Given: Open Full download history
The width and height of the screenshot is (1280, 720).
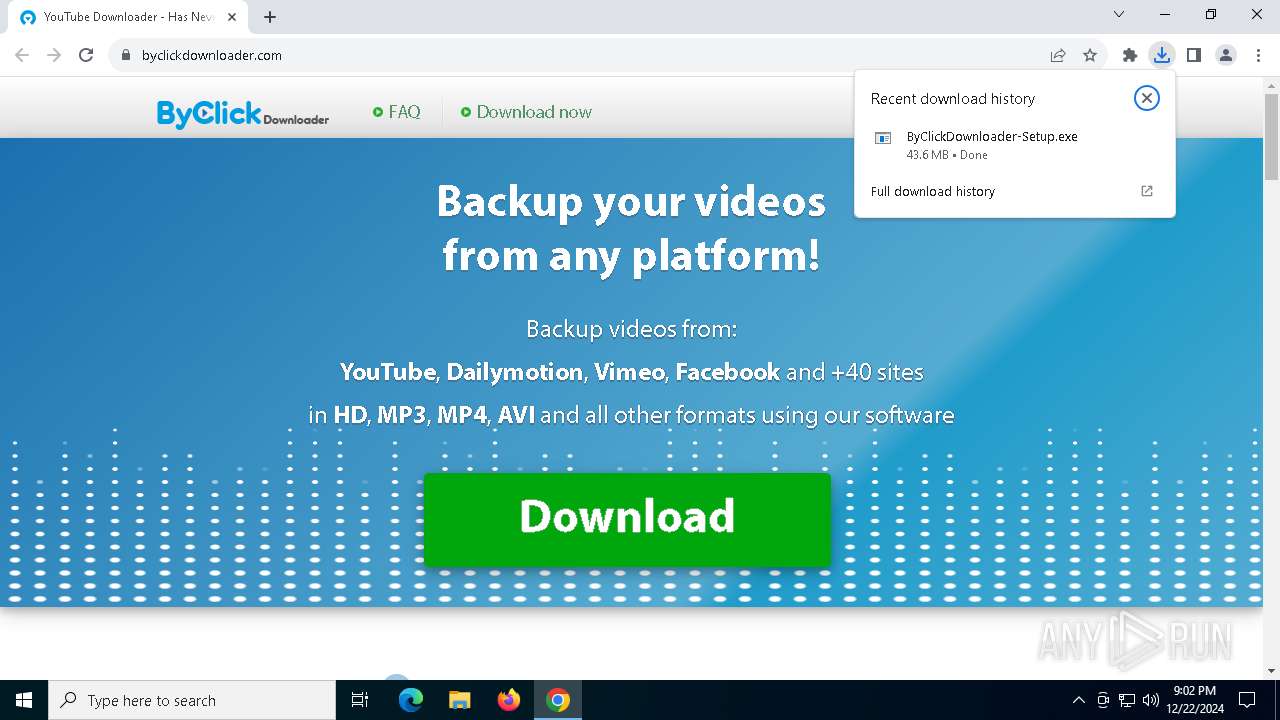Looking at the screenshot, I should [x=933, y=191].
